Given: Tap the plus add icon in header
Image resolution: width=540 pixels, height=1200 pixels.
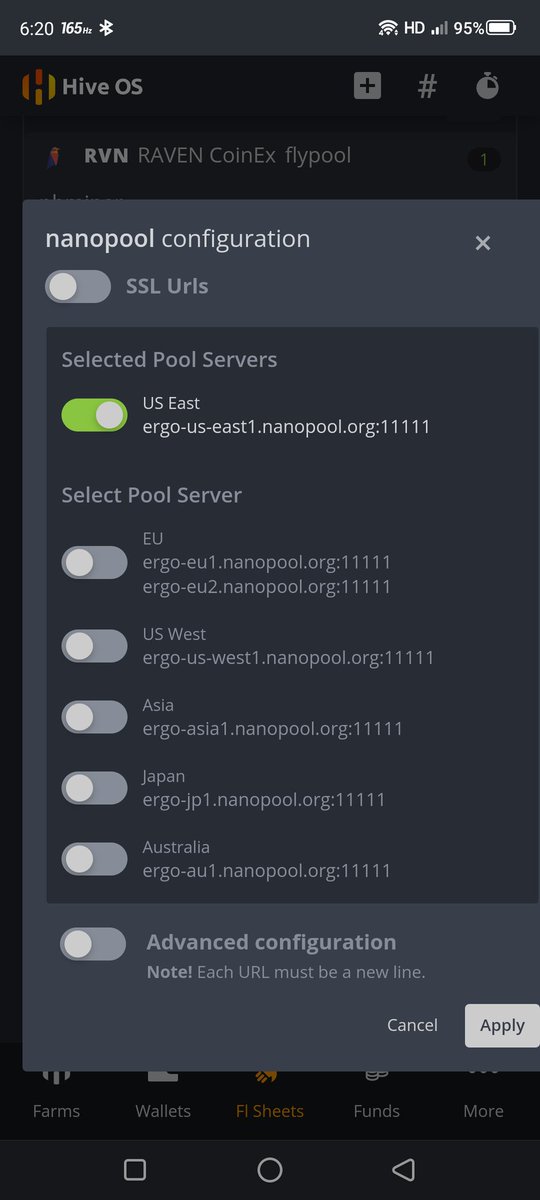Looking at the screenshot, I should click(x=367, y=86).
